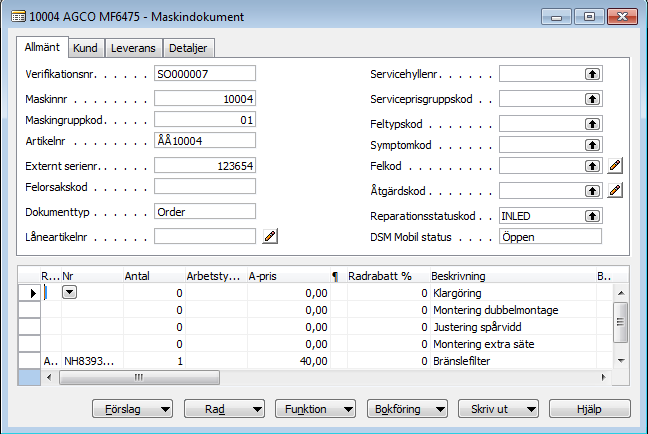Click the Artikelnr field
This screenshot has height=434, width=648.
[x=205, y=141]
